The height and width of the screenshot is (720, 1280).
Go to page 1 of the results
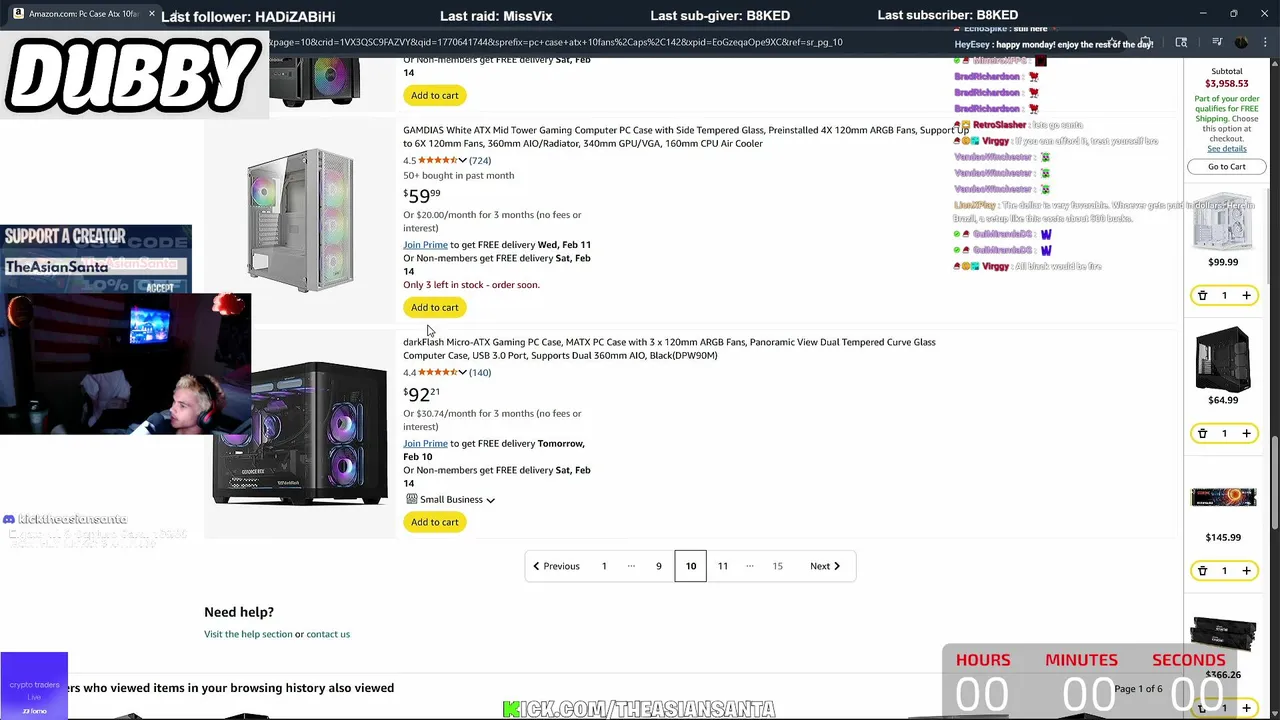(x=604, y=566)
